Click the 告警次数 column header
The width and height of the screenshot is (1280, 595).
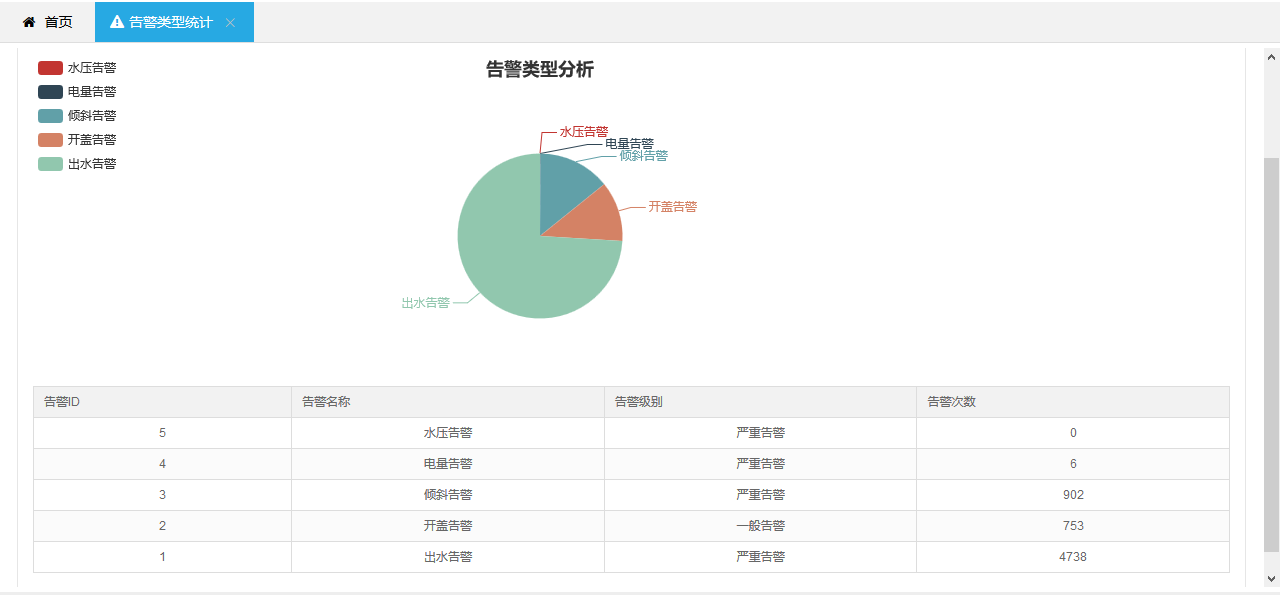click(951, 402)
